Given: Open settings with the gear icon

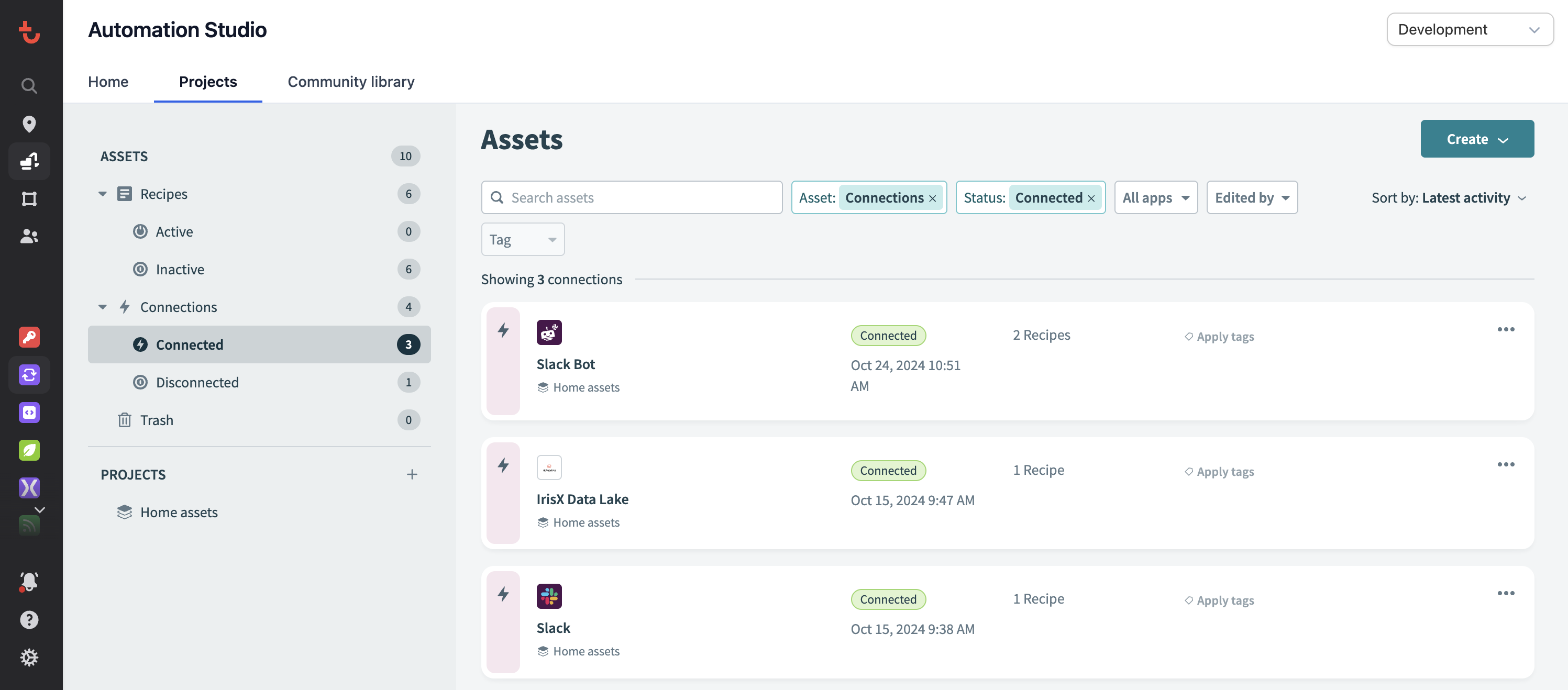Looking at the screenshot, I should (x=29, y=657).
